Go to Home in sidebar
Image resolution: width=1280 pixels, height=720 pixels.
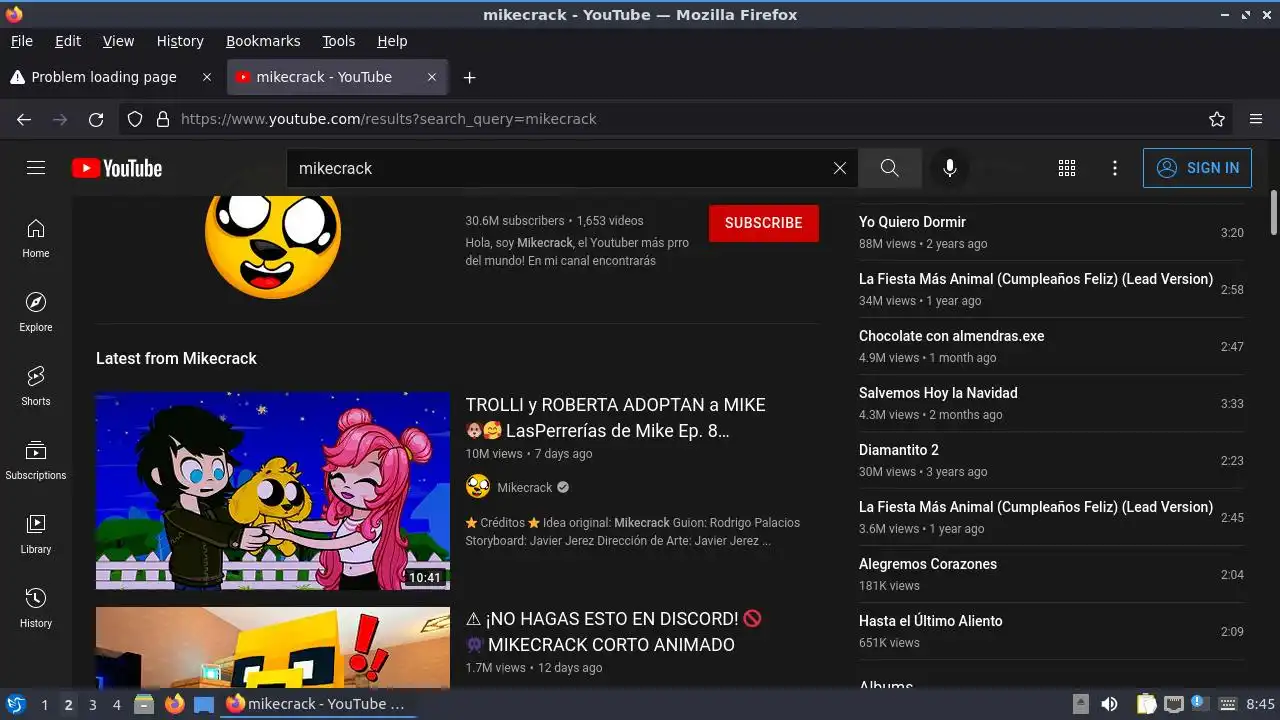(36, 238)
